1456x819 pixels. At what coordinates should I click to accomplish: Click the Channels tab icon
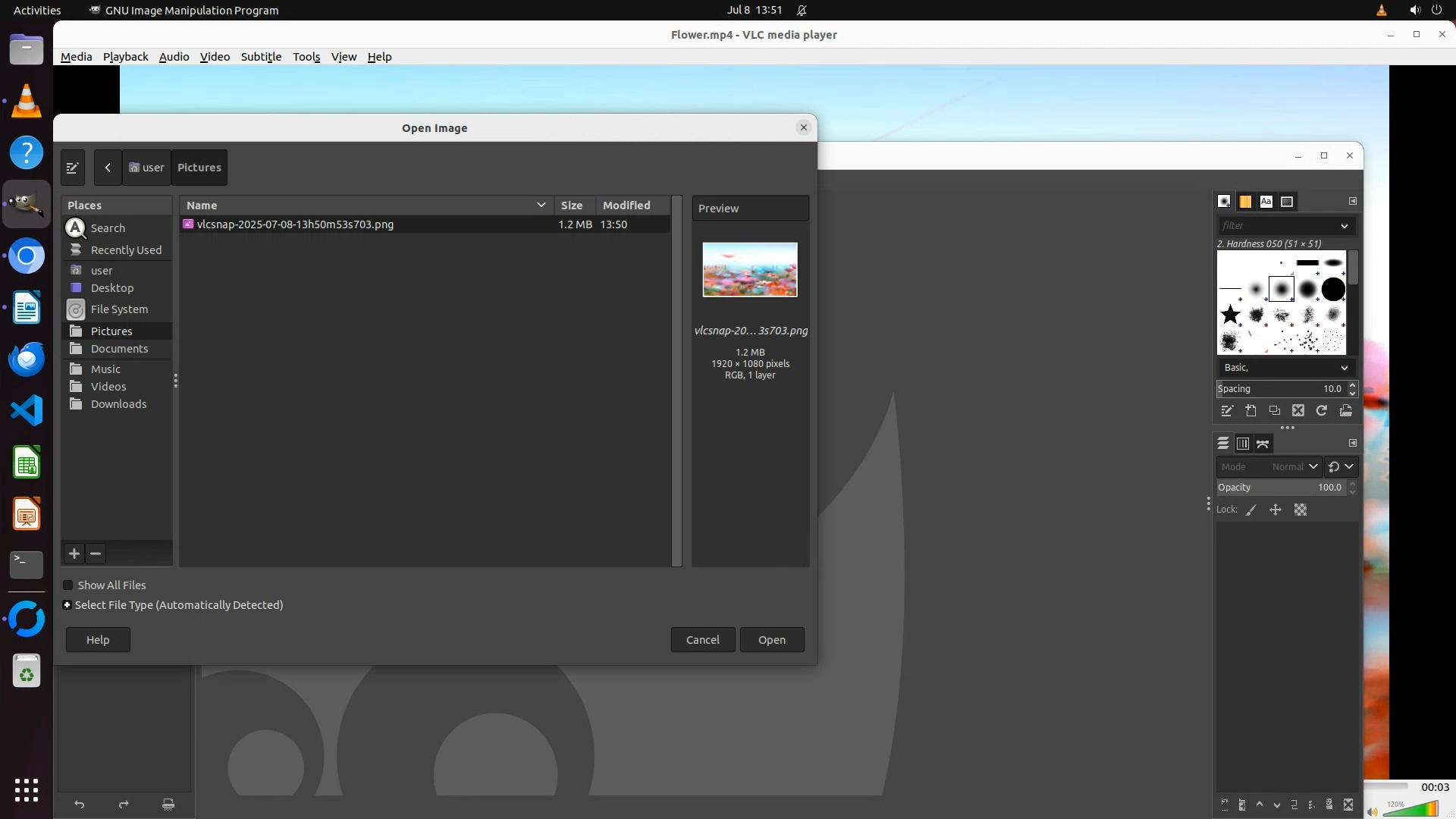click(x=1243, y=444)
